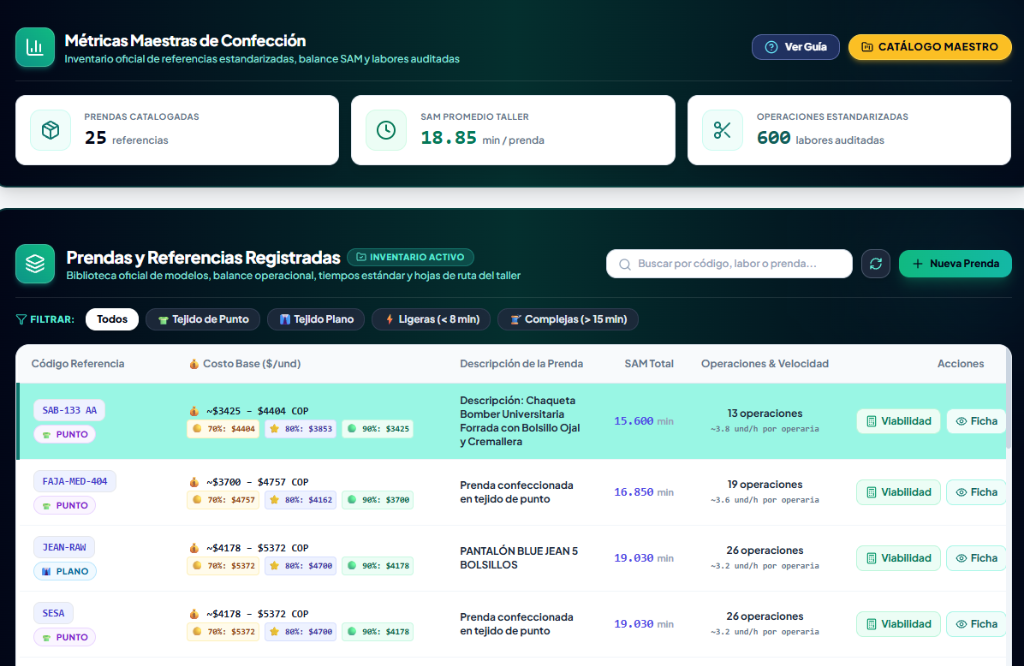Click the 18.85 min/prenda metric
Screen dimensions: 1024x666
coord(482,138)
